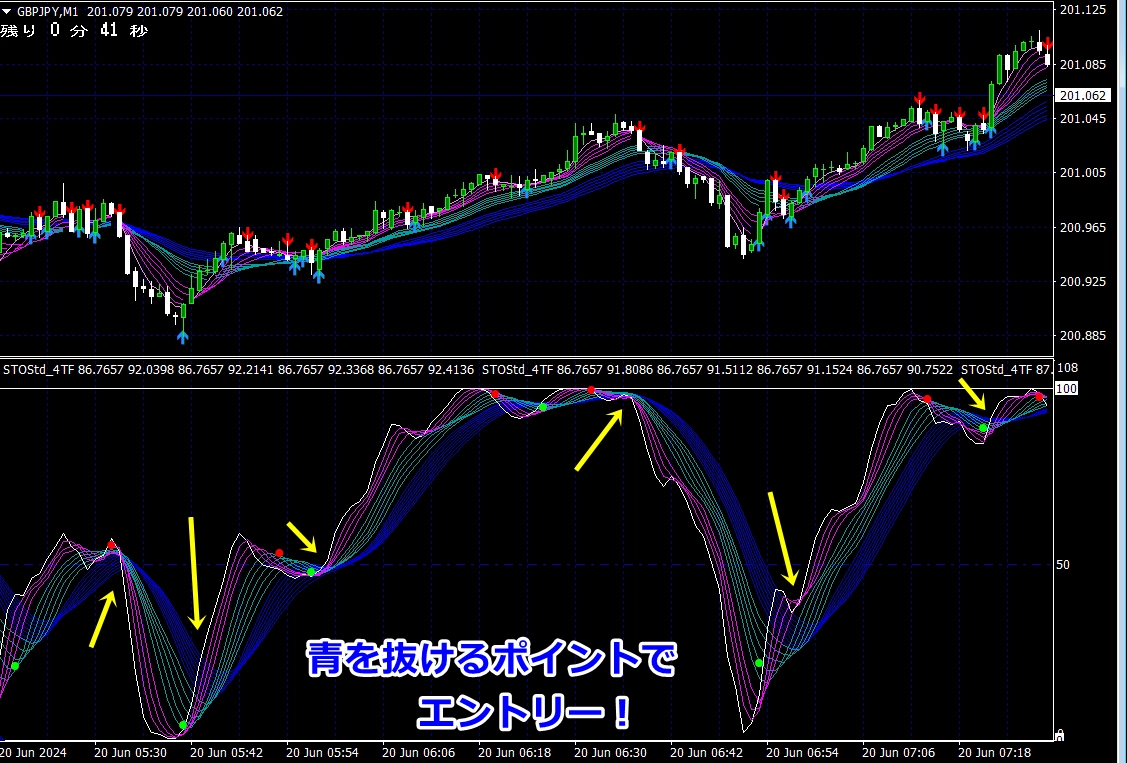Select the 青を抜けるポイントで caption text
Image resolution: width=1127 pixels, height=763 pixels.
[x=491, y=661]
